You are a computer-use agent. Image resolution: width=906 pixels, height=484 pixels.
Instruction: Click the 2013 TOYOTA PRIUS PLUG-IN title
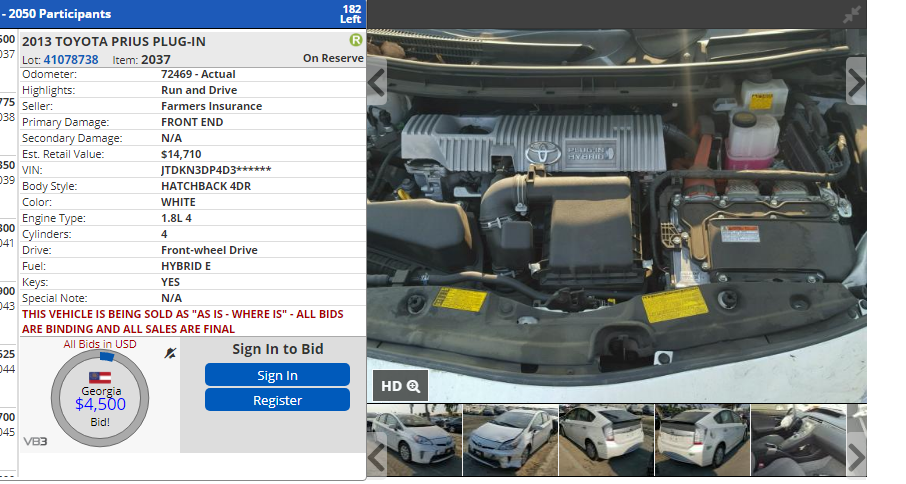pos(114,42)
